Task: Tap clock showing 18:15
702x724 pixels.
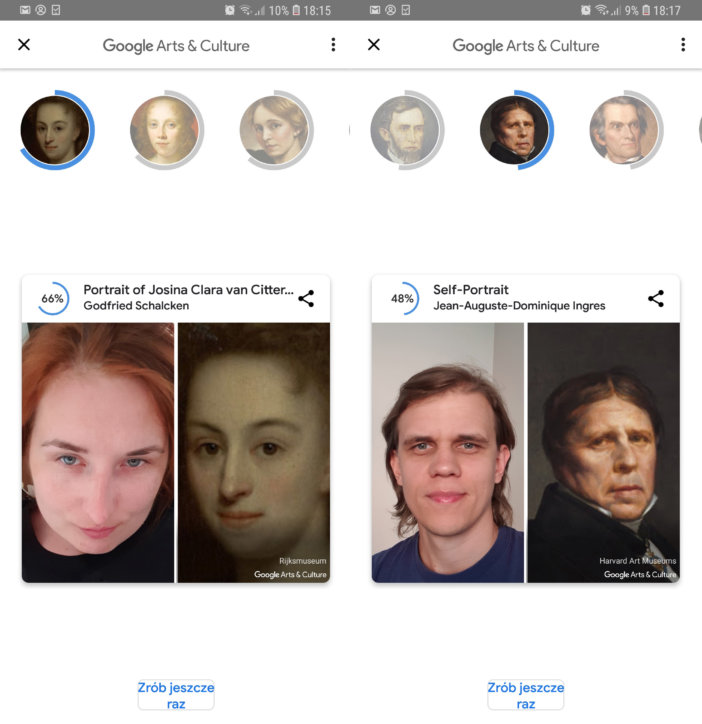Action: pos(317,11)
